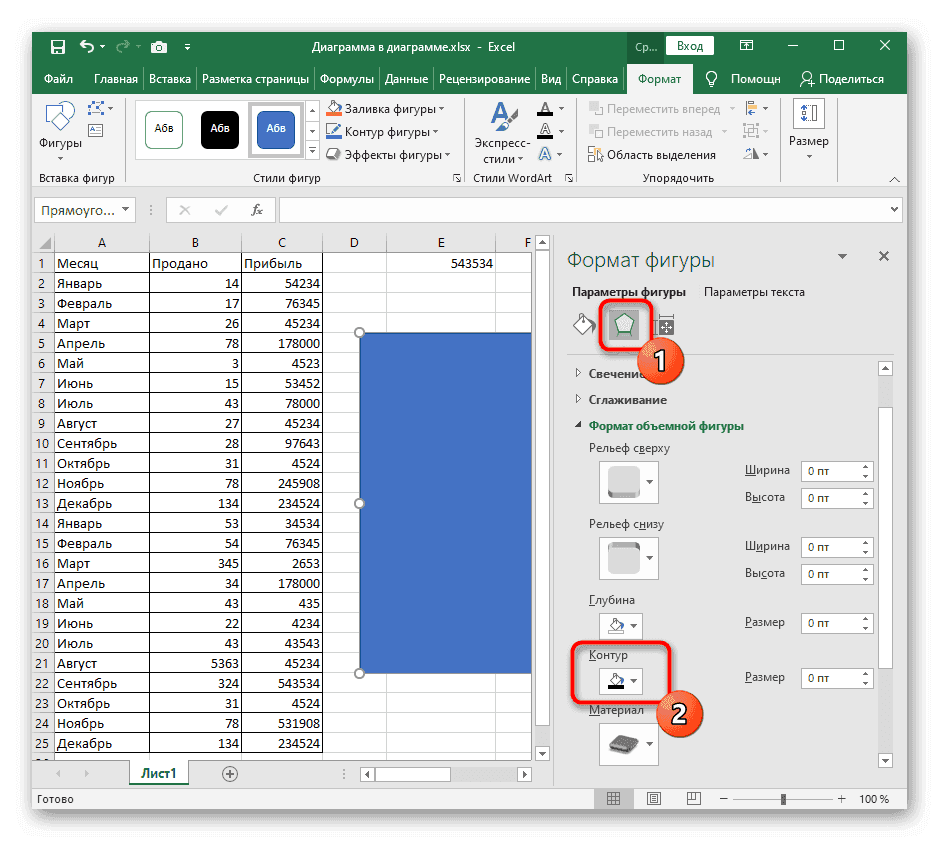Click the add new sheet plus icon

(230, 773)
